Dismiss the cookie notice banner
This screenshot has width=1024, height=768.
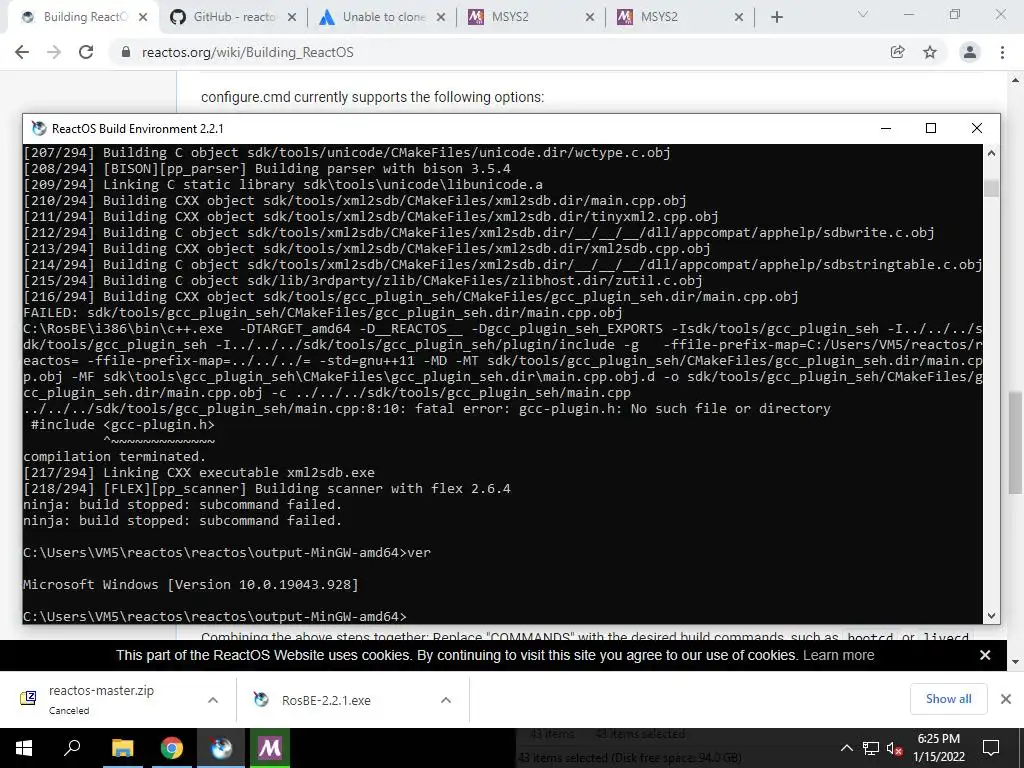tap(985, 655)
